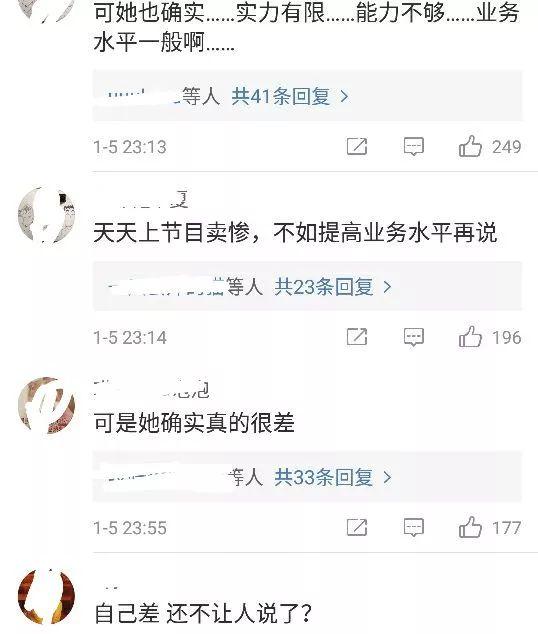Expand the 共33条回复 reply thread
Viewport: 538px width, 634px height.
click(x=333, y=477)
